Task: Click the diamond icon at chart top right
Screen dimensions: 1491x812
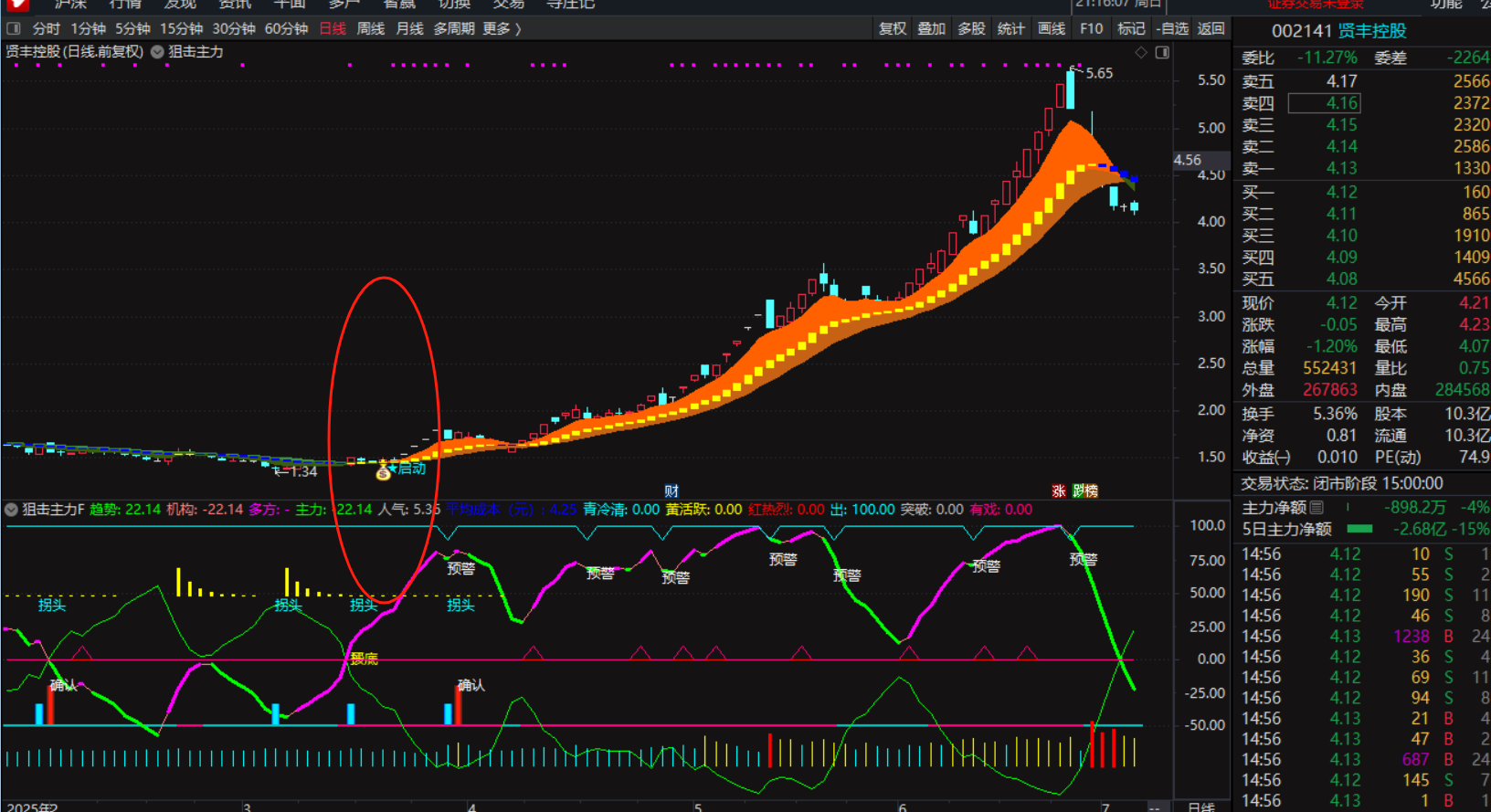Action: point(1141,53)
